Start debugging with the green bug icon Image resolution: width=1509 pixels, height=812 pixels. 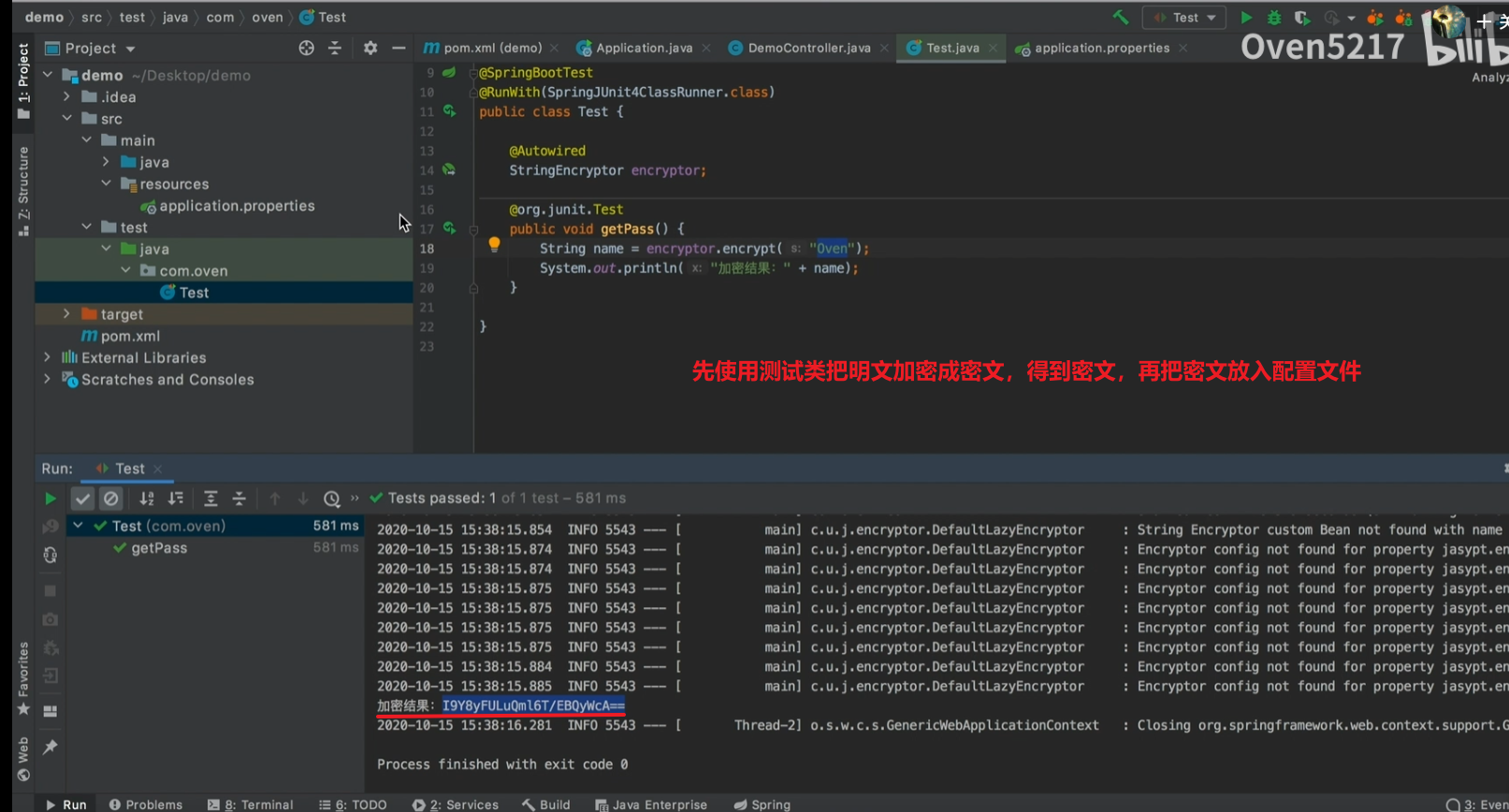point(1274,17)
